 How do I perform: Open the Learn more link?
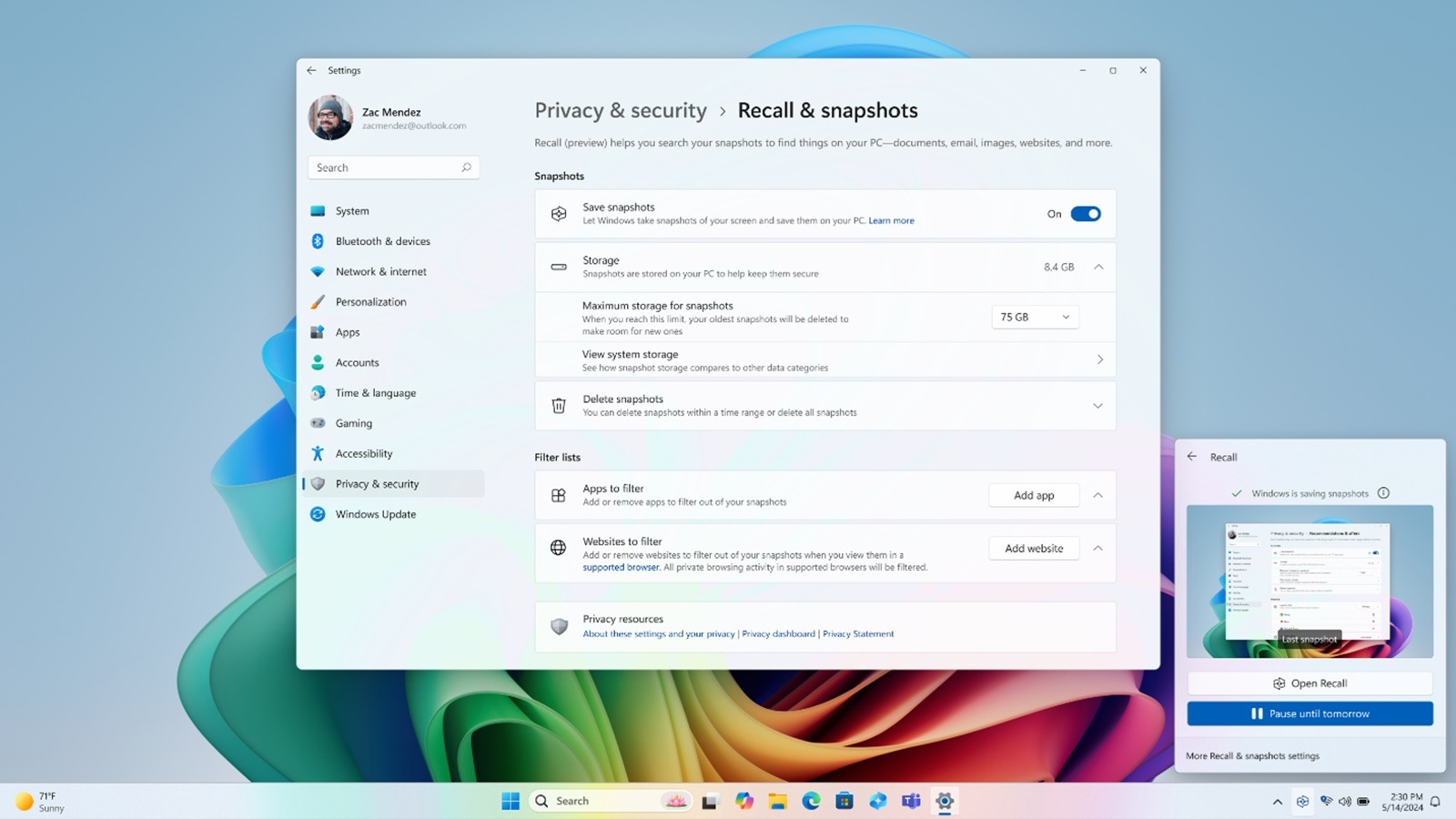(891, 220)
